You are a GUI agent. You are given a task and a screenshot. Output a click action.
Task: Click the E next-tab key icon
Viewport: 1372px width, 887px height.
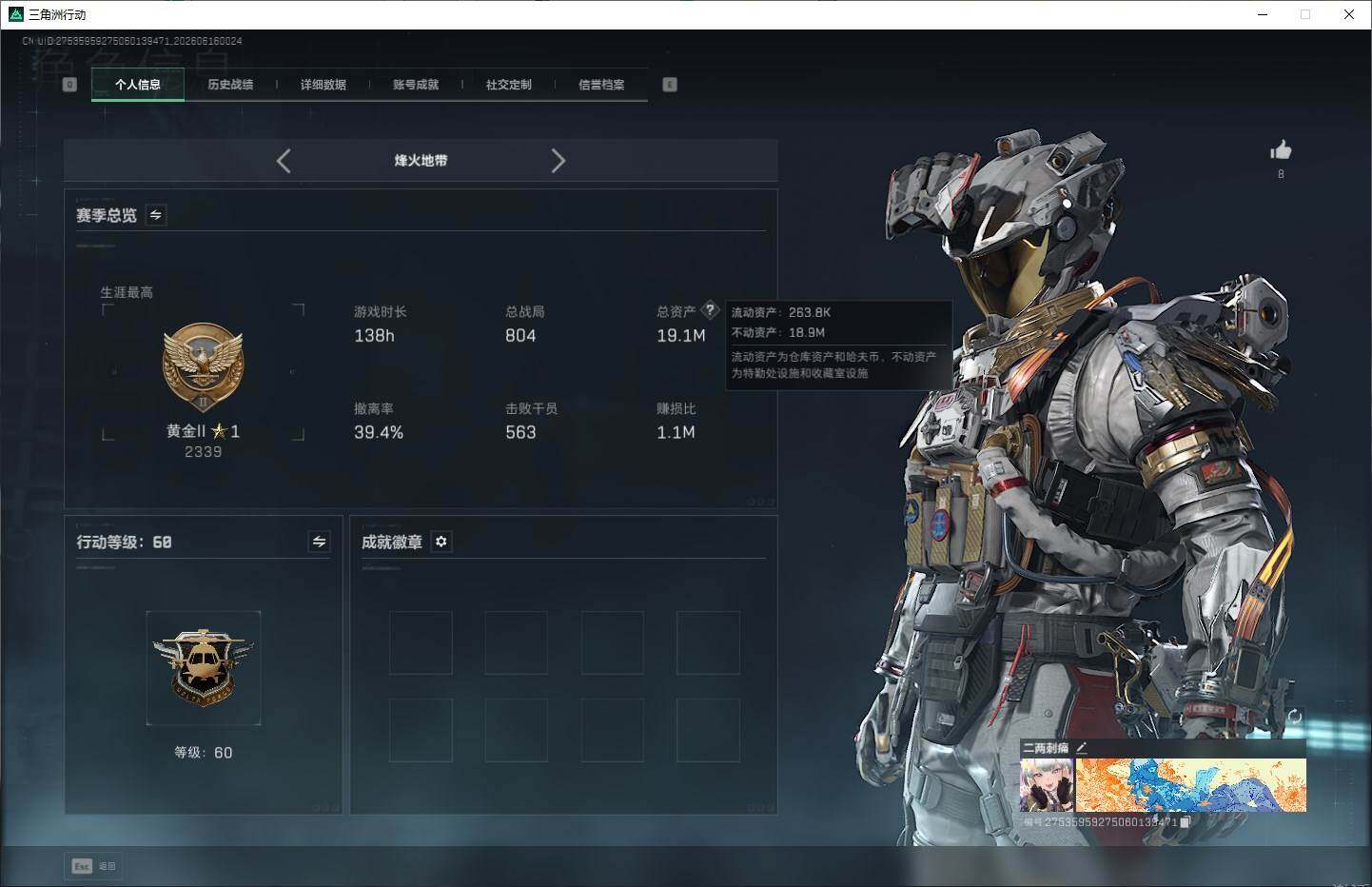[670, 85]
